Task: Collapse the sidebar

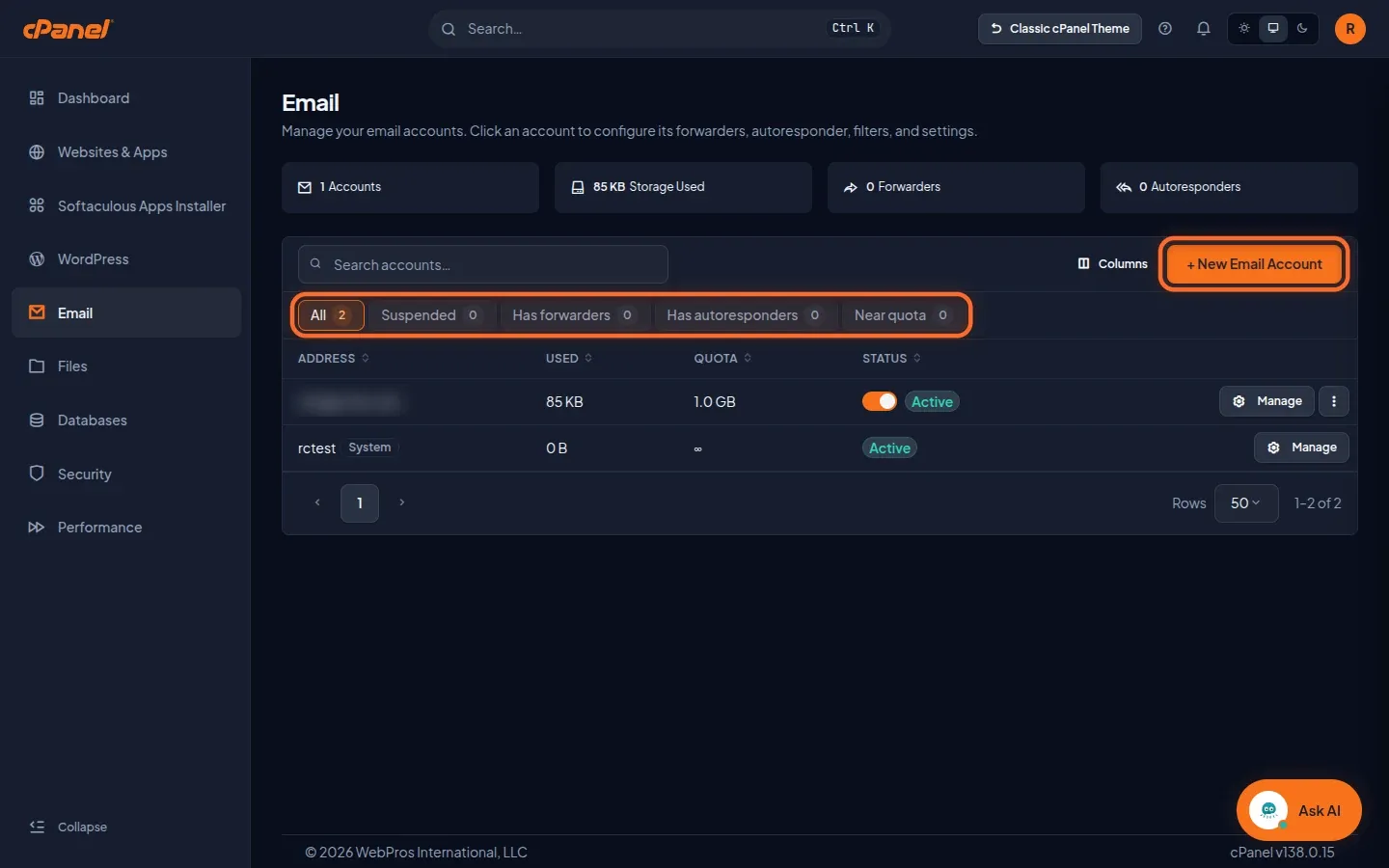Action: pos(68,827)
